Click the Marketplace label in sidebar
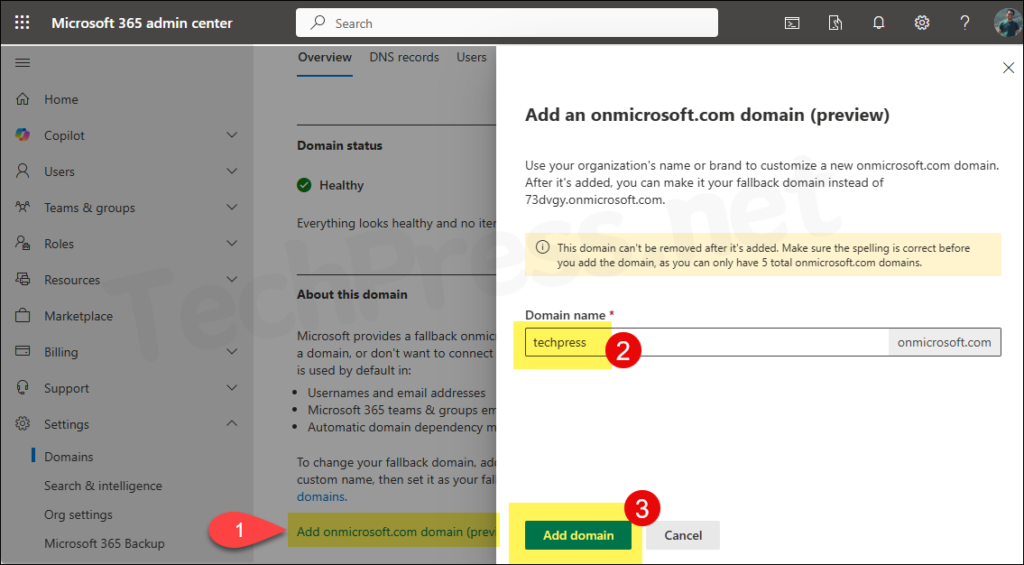1024x565 pixels. [78, 316]
